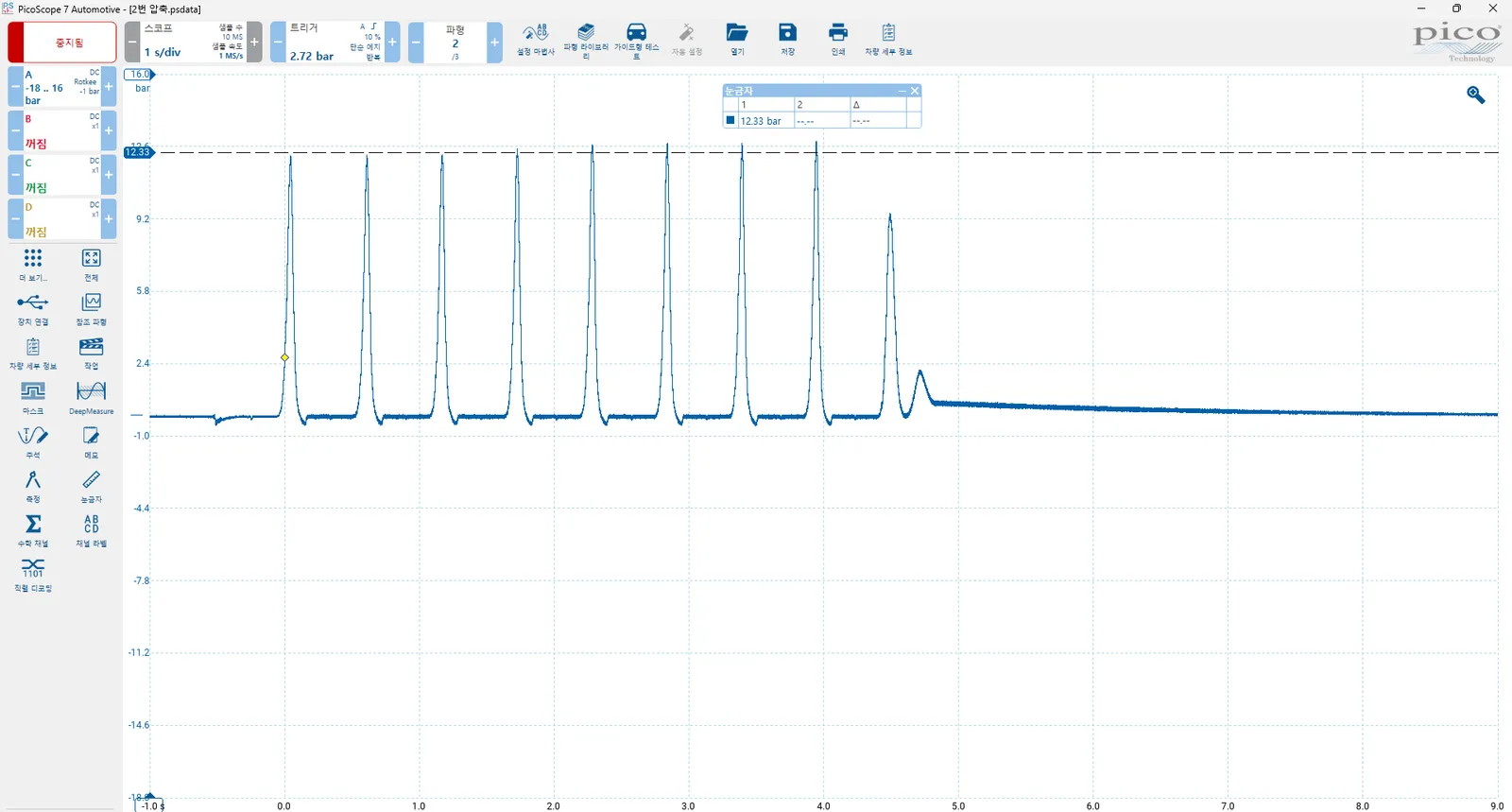Image resolution: width=1512 pixels, height=812 pixels.
Task: Close the 눈금자 ruler legend panel
Action: (x=915, y=91)
